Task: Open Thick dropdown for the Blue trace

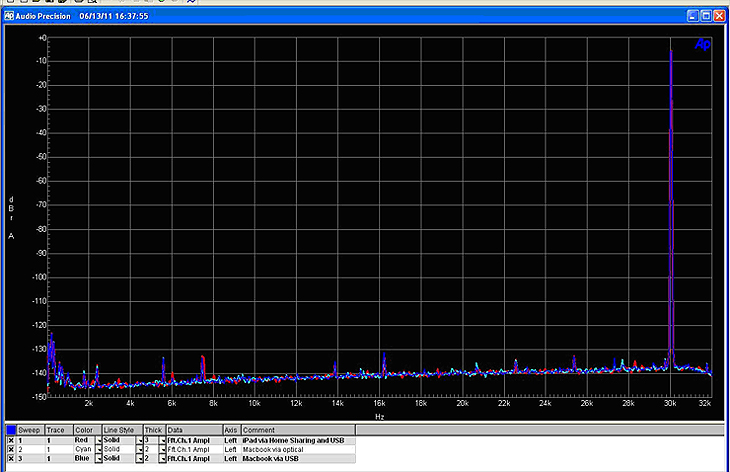Action: pos(163,458)
